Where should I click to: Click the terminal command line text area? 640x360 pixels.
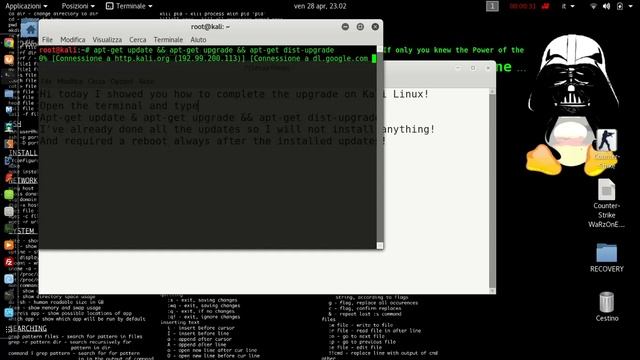(x=214, y=50)
